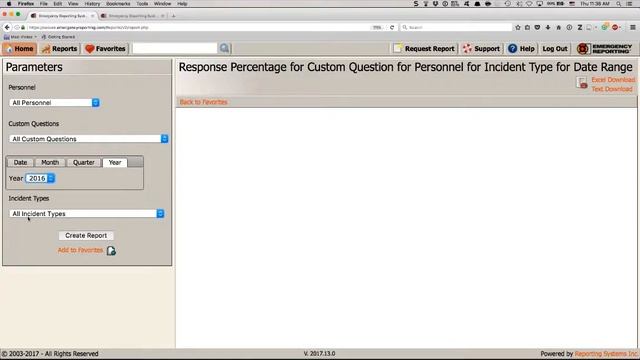Viewport: 640px width, 360px height.
Task: Click the Wi-Fi icon in menu bar
Action: [529, 4]
